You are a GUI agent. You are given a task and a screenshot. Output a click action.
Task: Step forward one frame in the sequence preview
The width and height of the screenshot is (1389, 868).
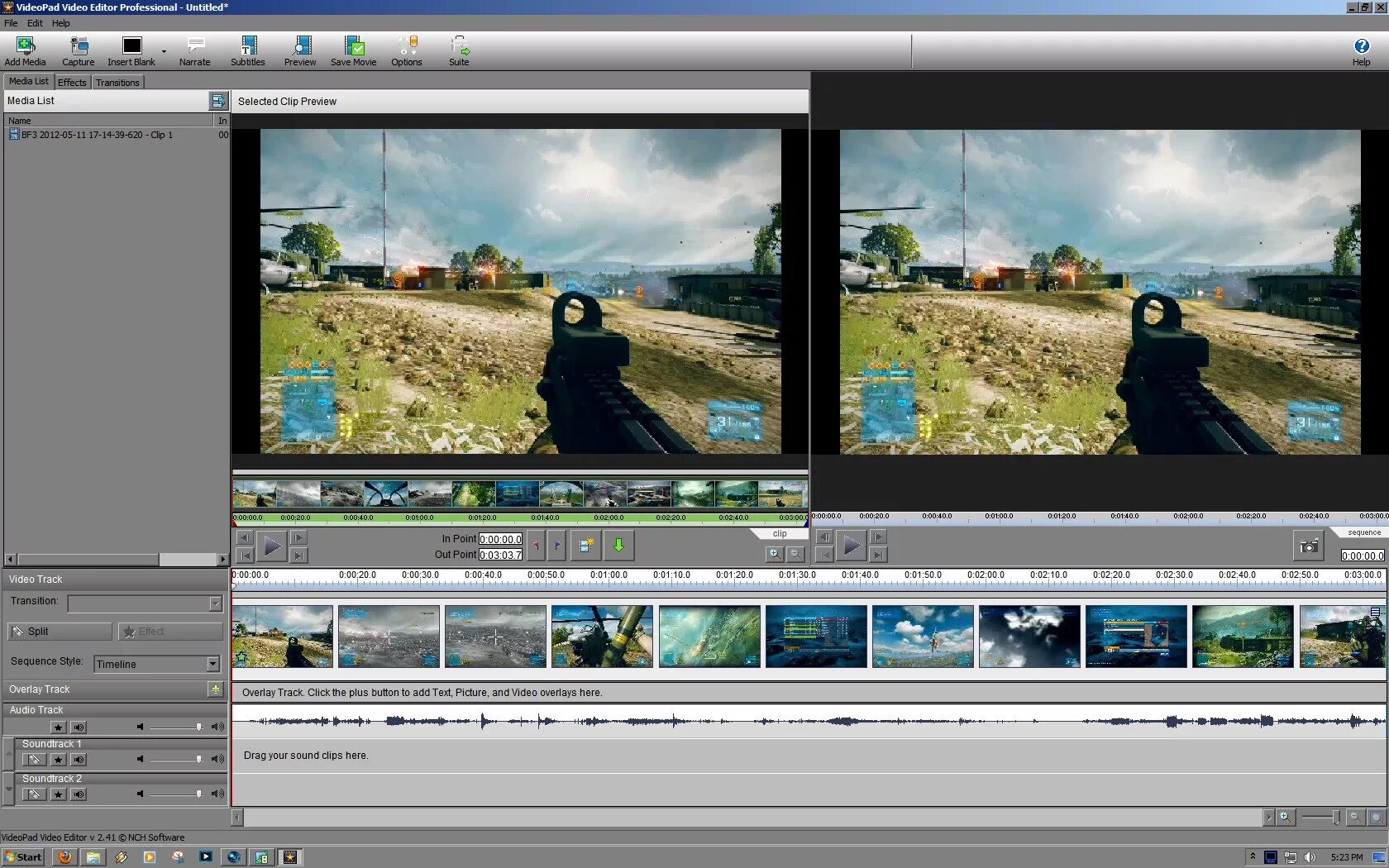878,537
